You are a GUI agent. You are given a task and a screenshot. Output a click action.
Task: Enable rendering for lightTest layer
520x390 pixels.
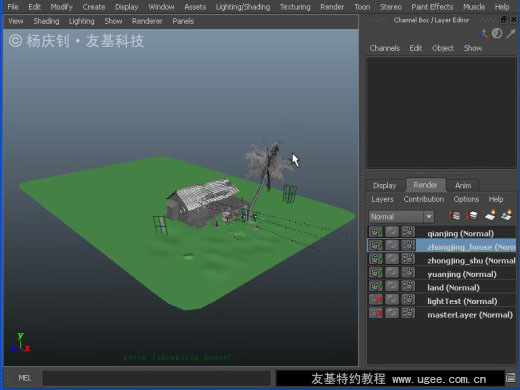coord(376,300)
